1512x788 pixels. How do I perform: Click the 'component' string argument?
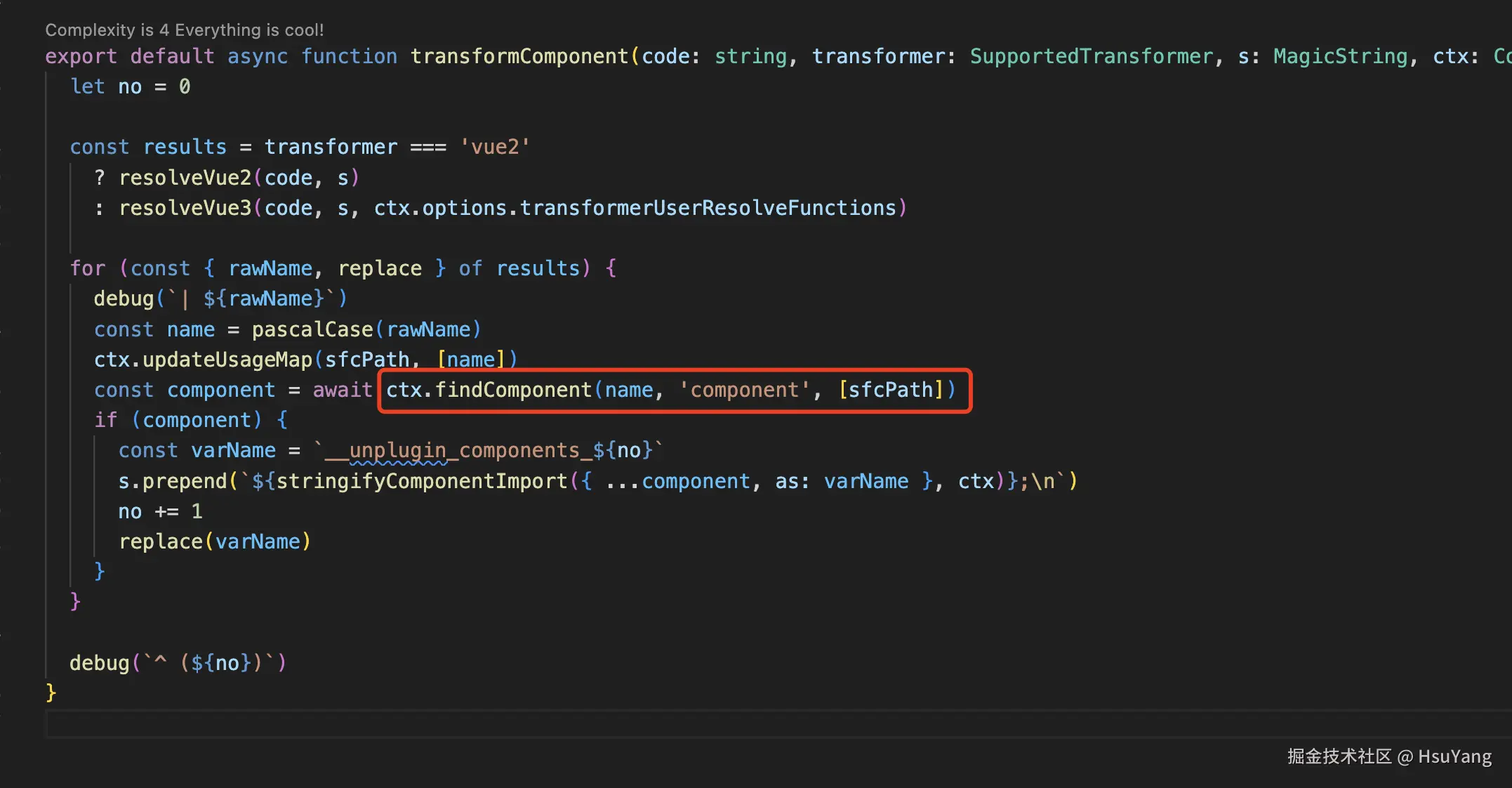[x=745, y=390]
